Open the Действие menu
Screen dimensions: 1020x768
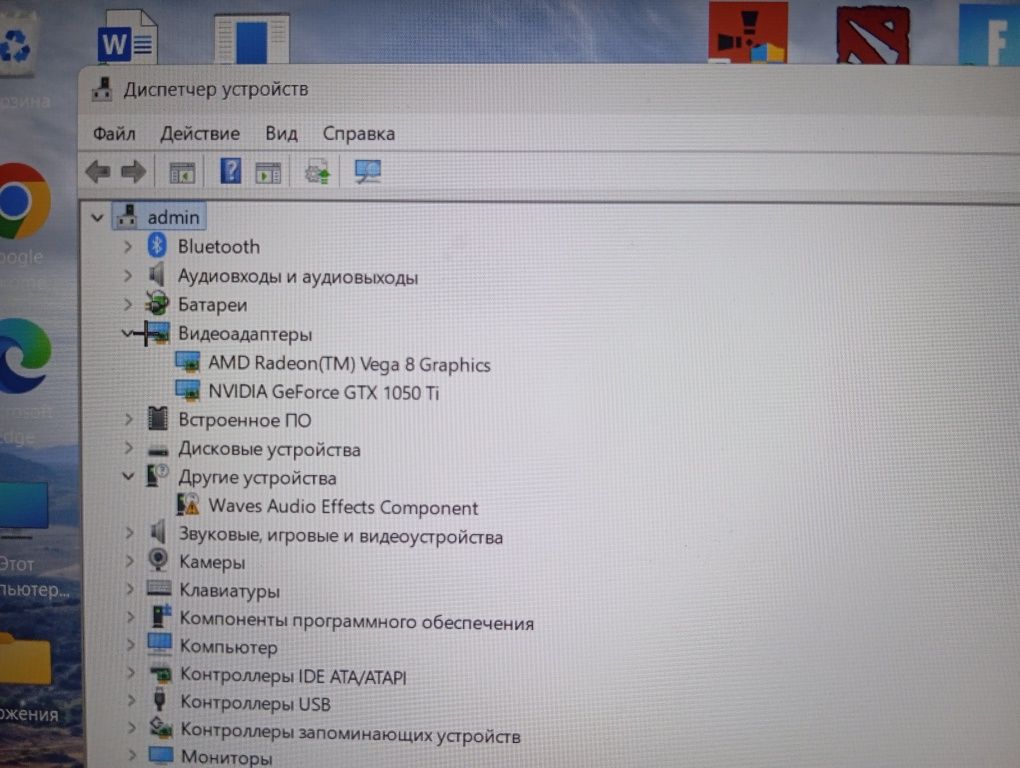(200, 133)
